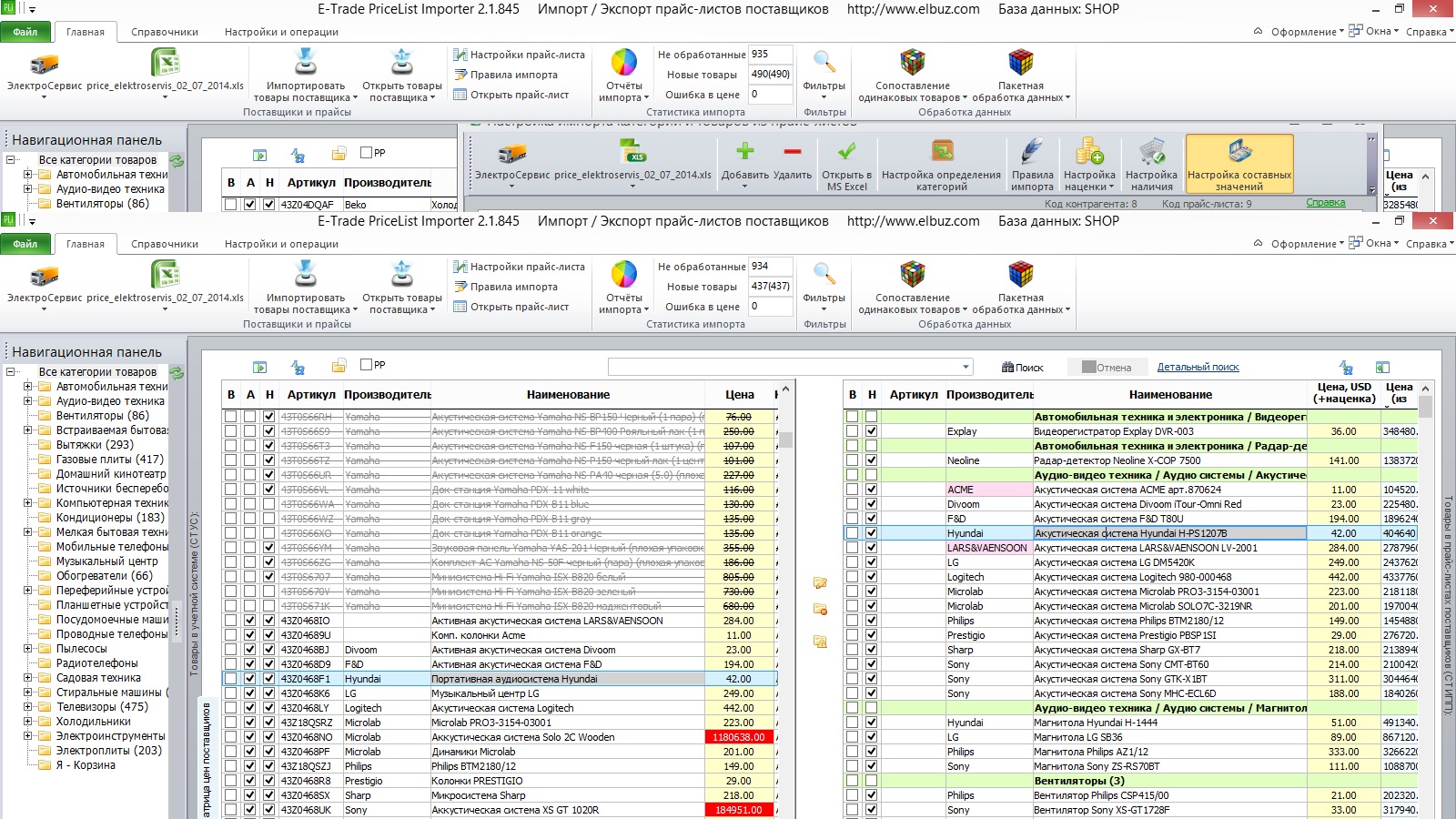Screen dimensions: 1456x819
Task: Open Оформление dropdown in lower window
Action: pos(1308,244)
